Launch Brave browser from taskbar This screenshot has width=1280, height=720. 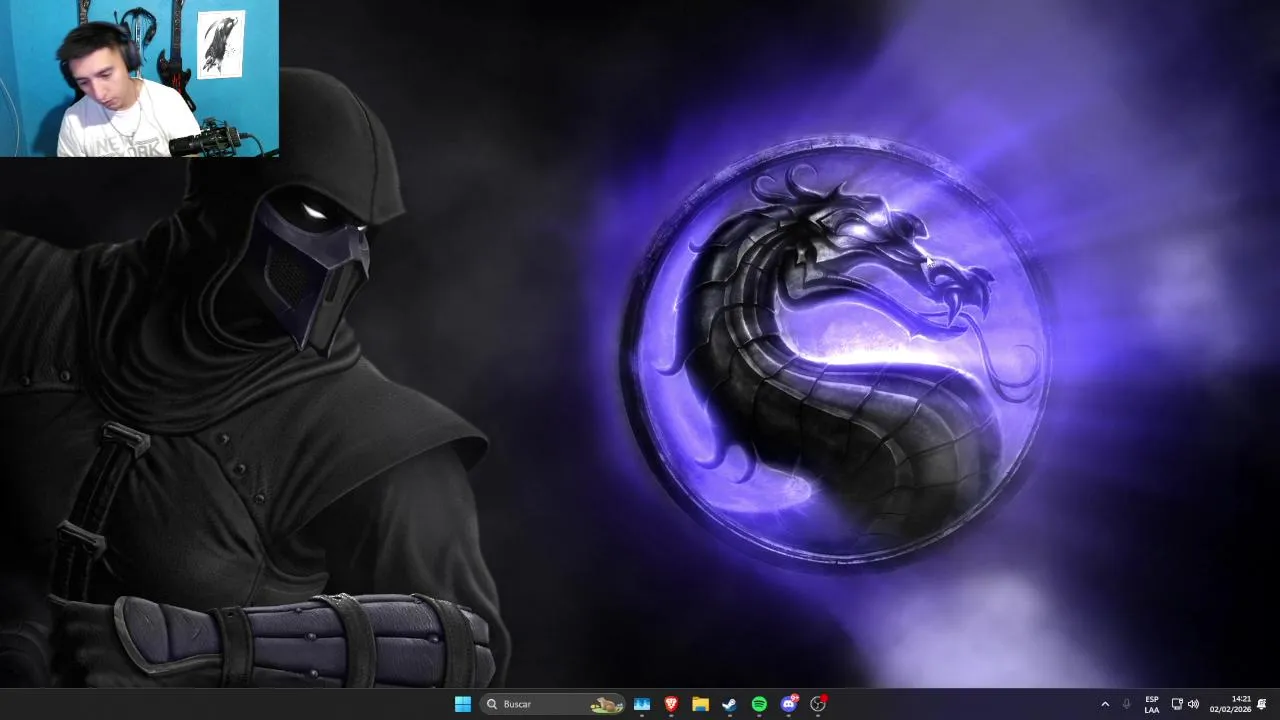(671, 704)
